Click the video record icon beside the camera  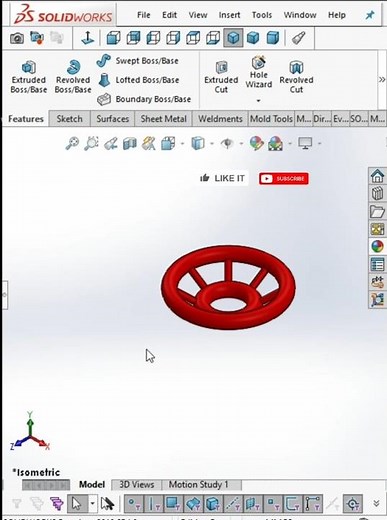[37, 38]
